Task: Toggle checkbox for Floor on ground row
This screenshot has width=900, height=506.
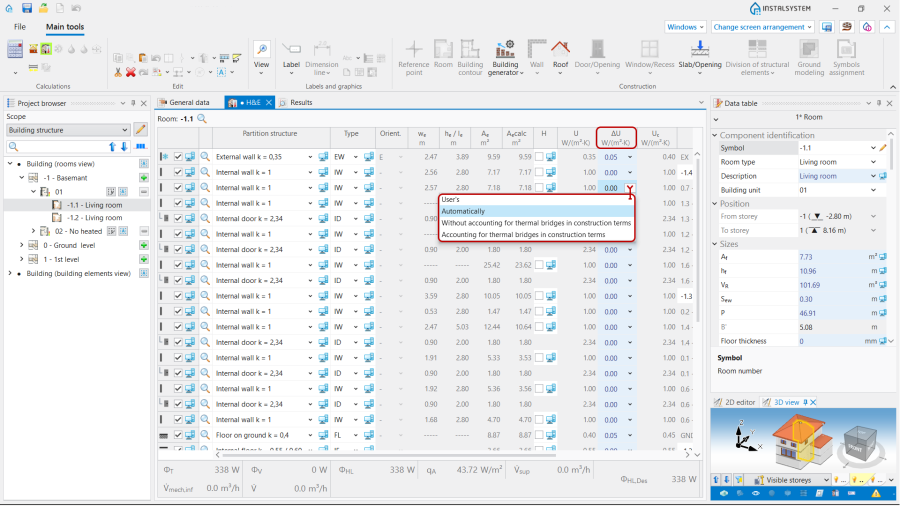Action: point(178,435)
